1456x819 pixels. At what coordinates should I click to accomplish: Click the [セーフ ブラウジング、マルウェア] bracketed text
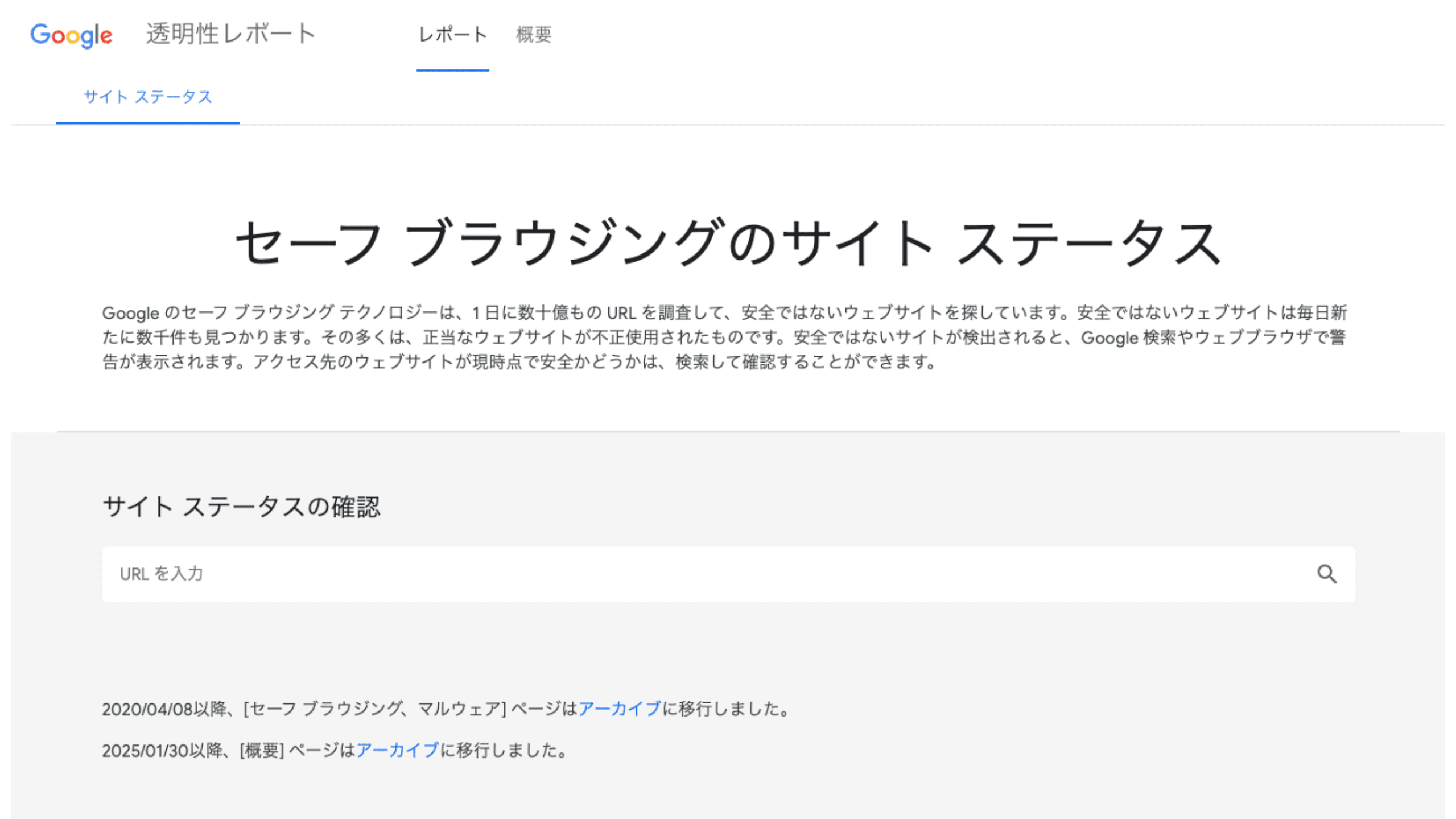point(374,709)
